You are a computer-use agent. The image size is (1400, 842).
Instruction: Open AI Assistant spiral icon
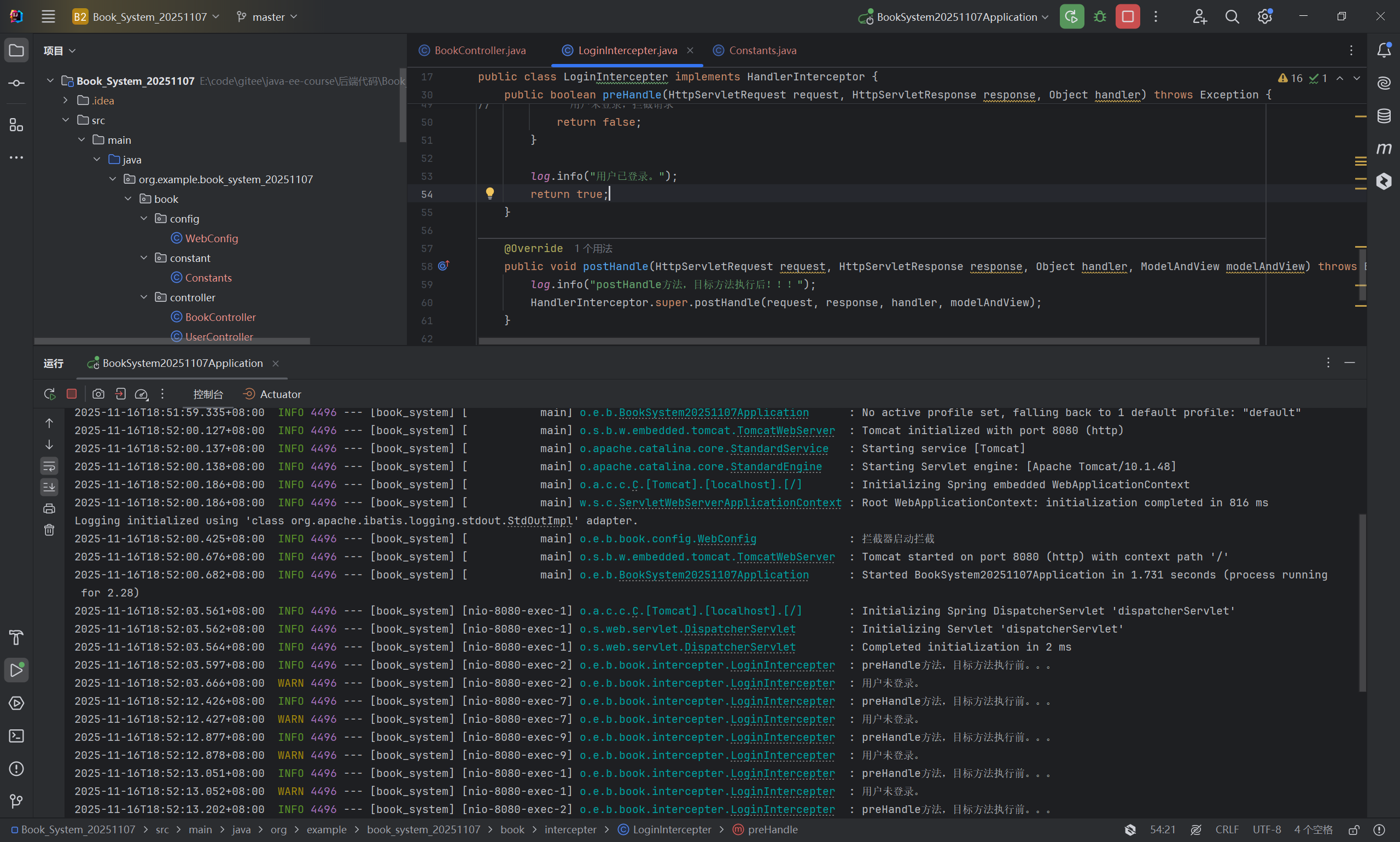click(1384, 83)
